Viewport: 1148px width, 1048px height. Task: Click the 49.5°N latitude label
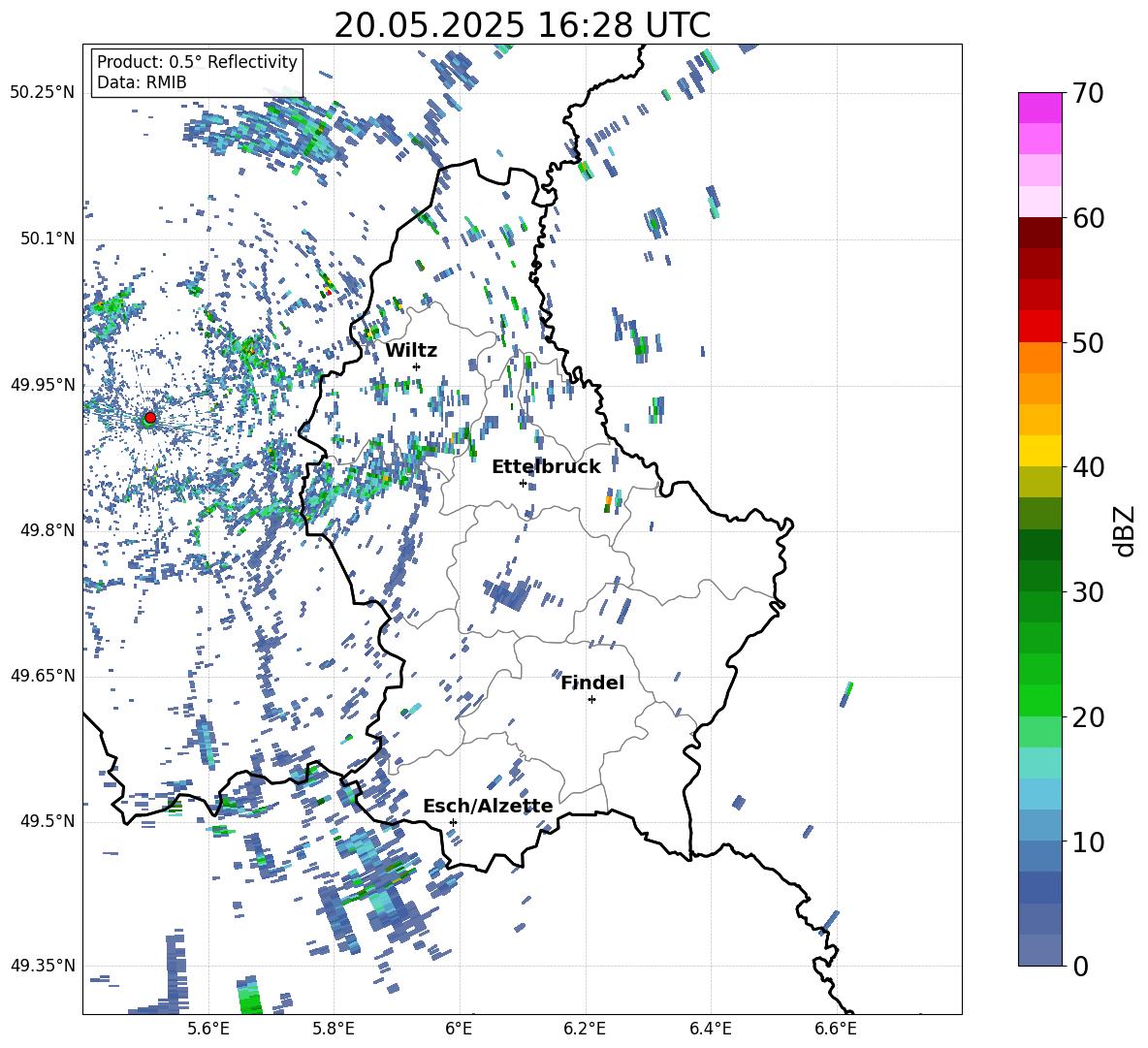tap(47, 821)
